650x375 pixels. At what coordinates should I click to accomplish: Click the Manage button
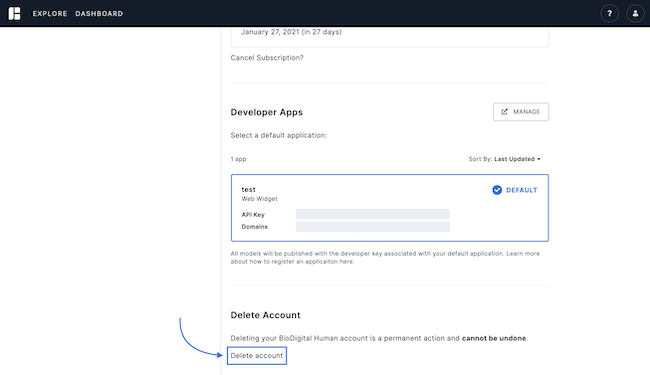coord(521,112)
